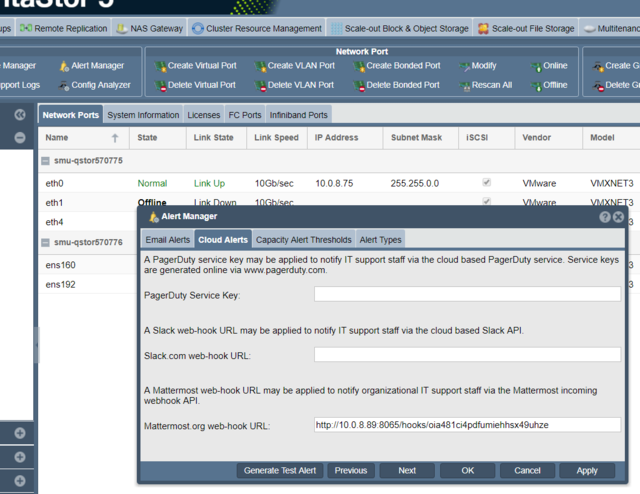Screen dimensions: 640x494
Task: Select the eth4 port row
Action: pos(88,222)
